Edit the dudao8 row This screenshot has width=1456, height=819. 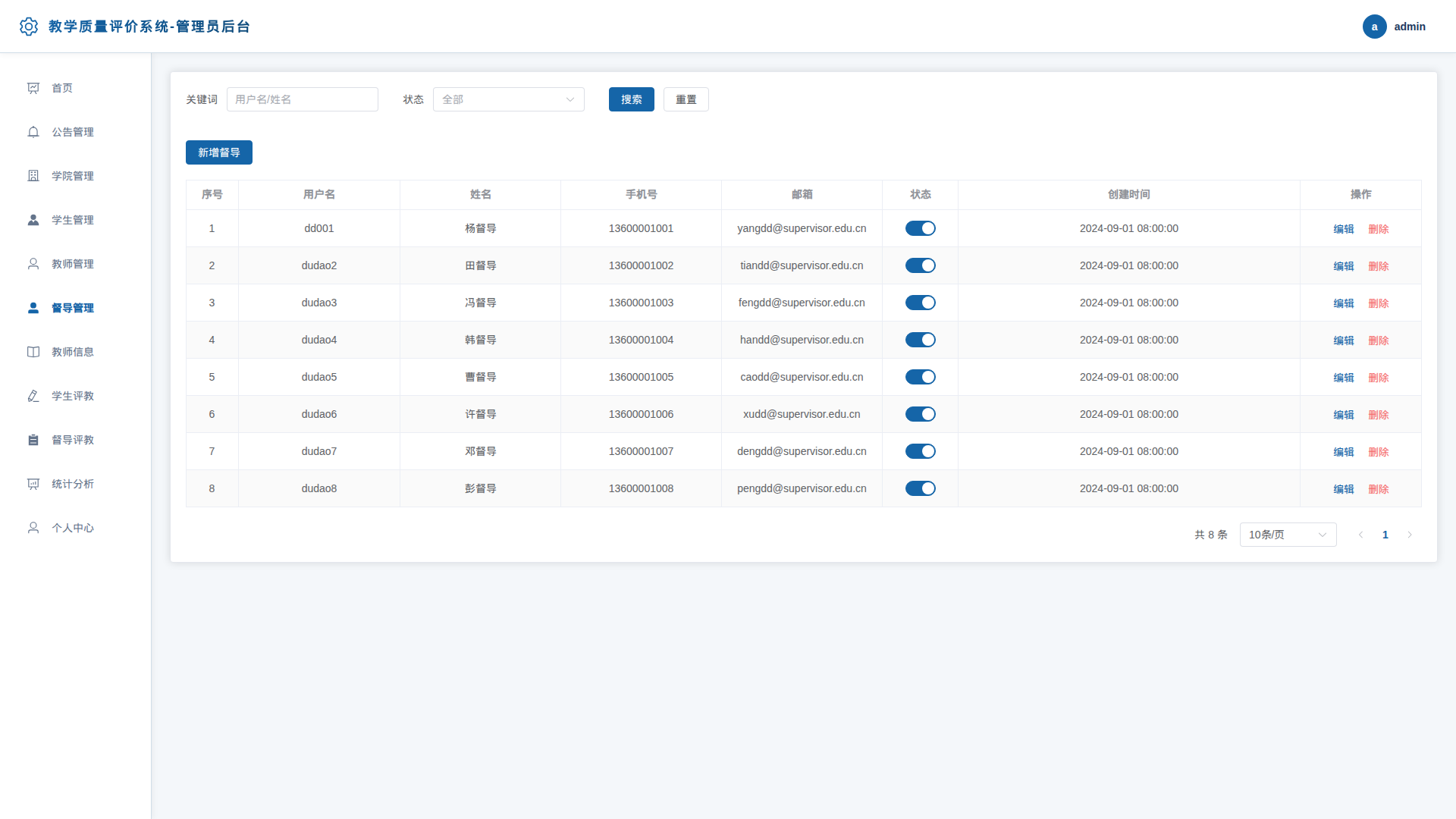pos(1343,489)
